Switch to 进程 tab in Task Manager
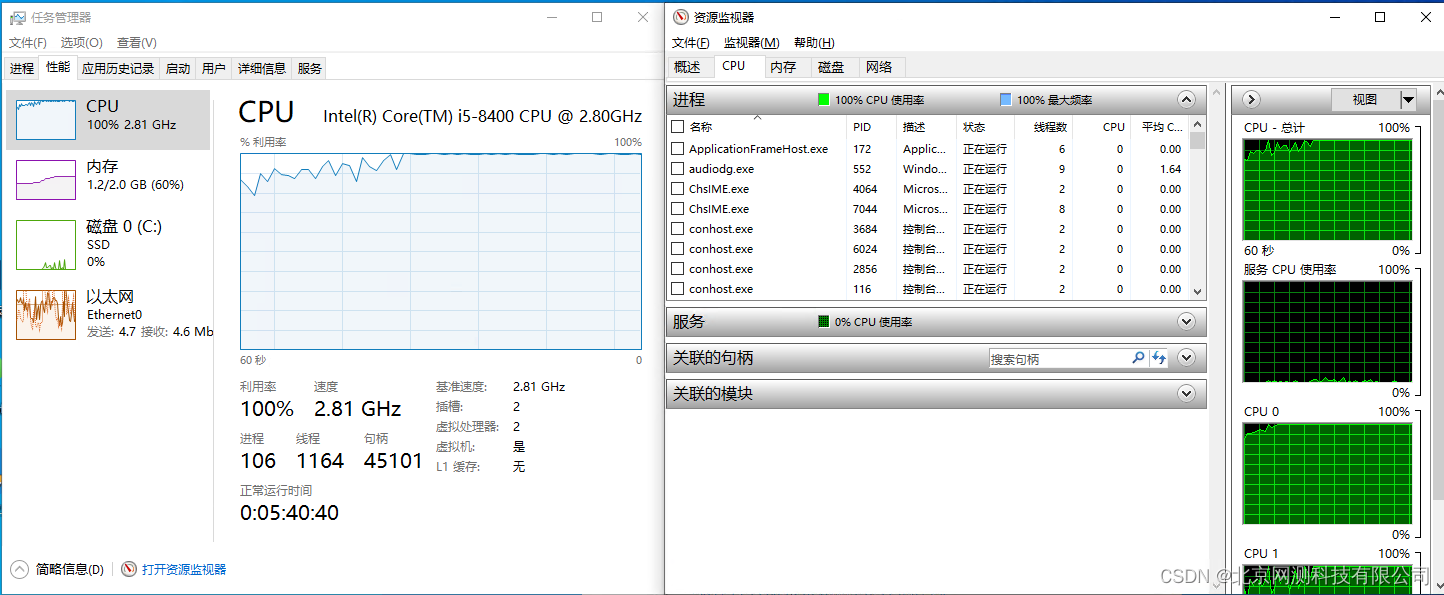Screen dimensions: 1444x595 (x=22, y=69)
